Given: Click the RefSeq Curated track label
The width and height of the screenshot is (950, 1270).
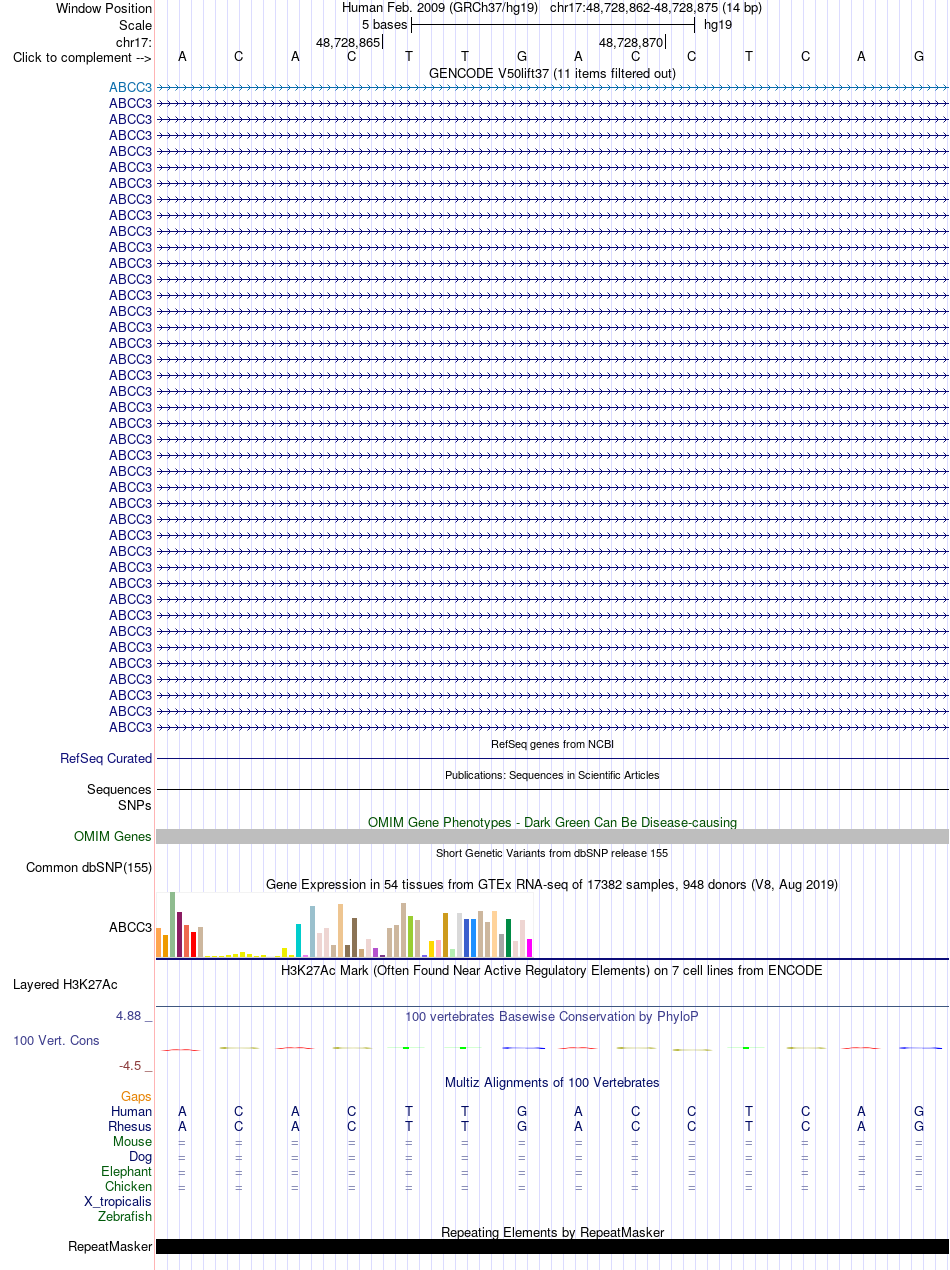Looking at the screenshot, I should [x=106, y=758].
